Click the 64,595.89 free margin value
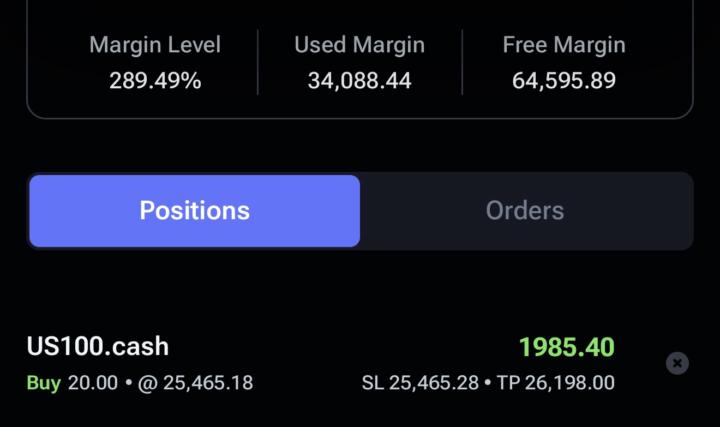This screenshot has height=427, width=720. click(x=564, y=81)
